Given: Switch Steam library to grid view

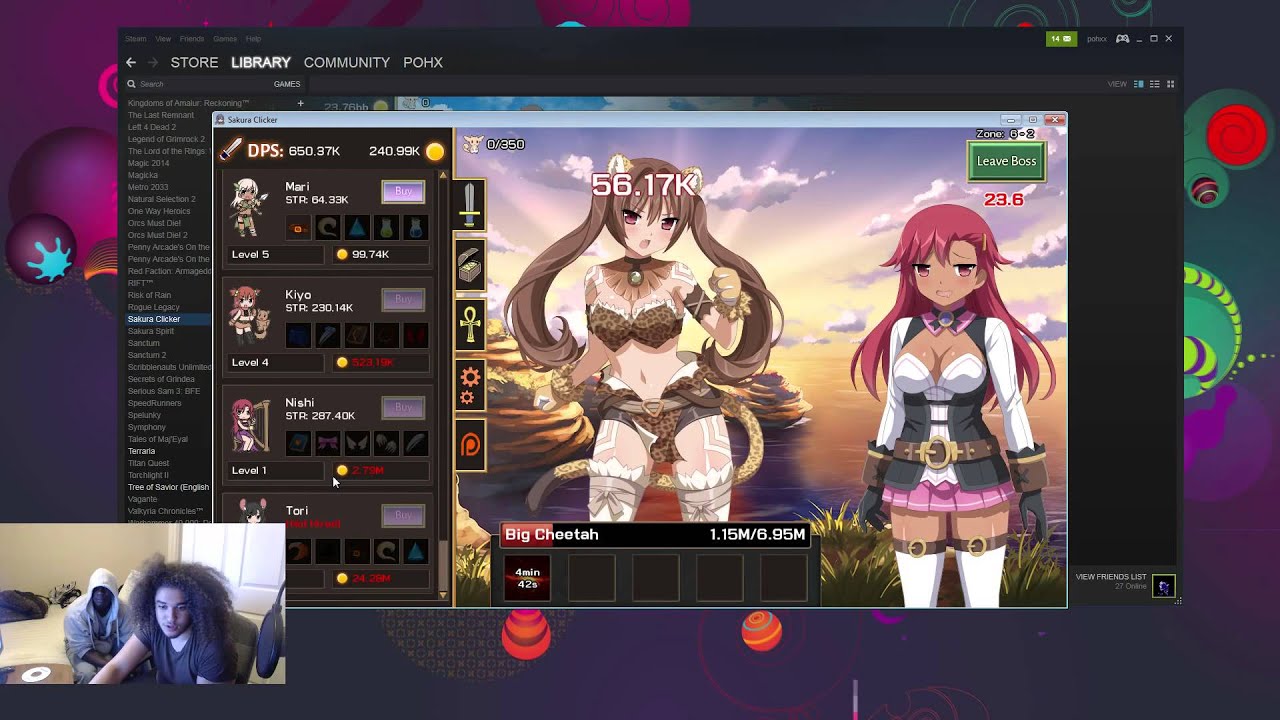Looking at the screenshot, I should [x=1170, y=84].
